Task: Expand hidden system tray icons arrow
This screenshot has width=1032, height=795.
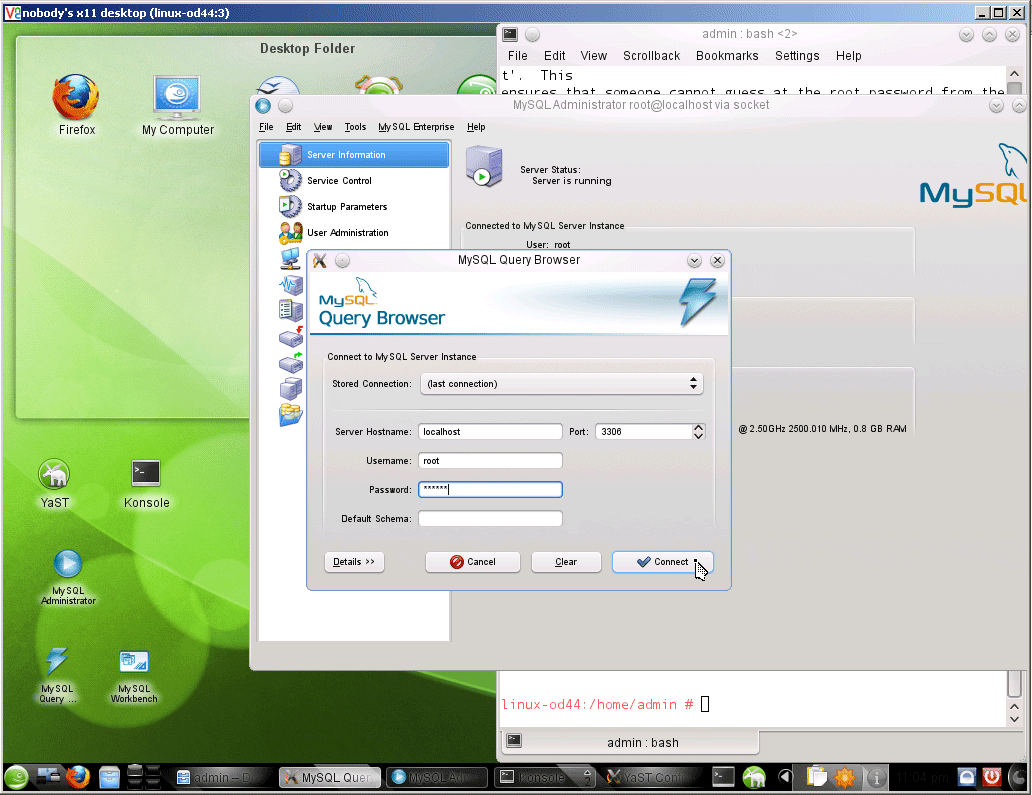Action: pos(785,777)
